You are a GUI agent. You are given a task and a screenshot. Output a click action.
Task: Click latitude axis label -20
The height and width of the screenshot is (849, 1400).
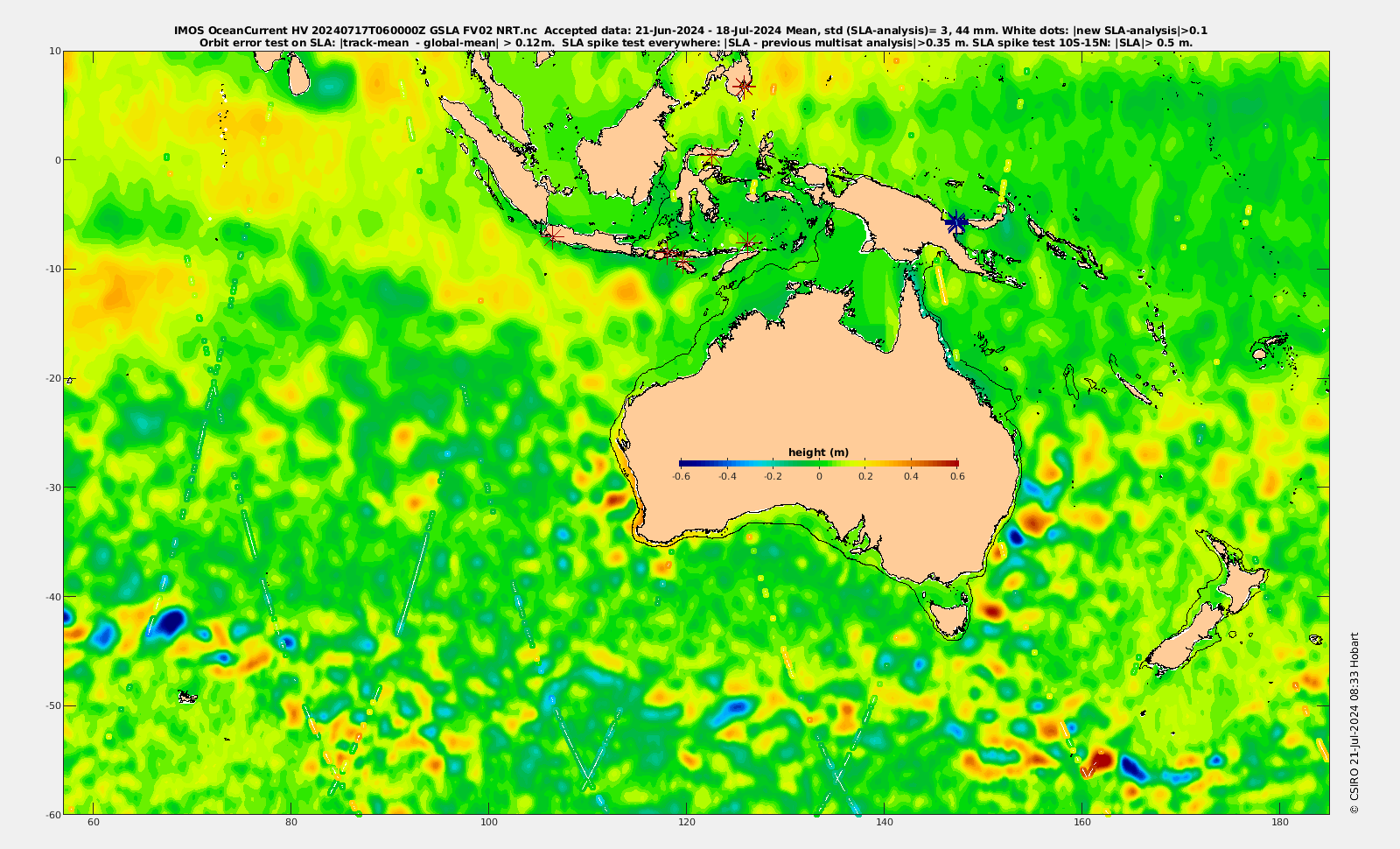[x=53, y=378]
